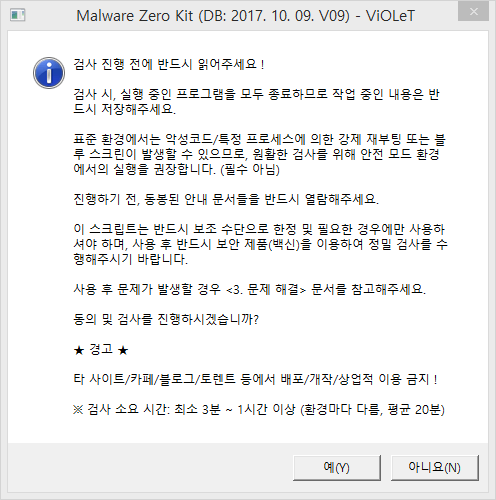Click the paragraph starting '이 스크립트는'
The height and width of the screenshot is (500, 496).
tap(260, 244)
